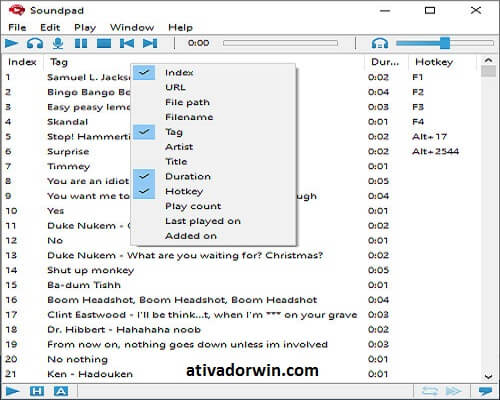Click the Soundpad logo in title bar
This screenshot has width=500, height=400.
(17, 10)
